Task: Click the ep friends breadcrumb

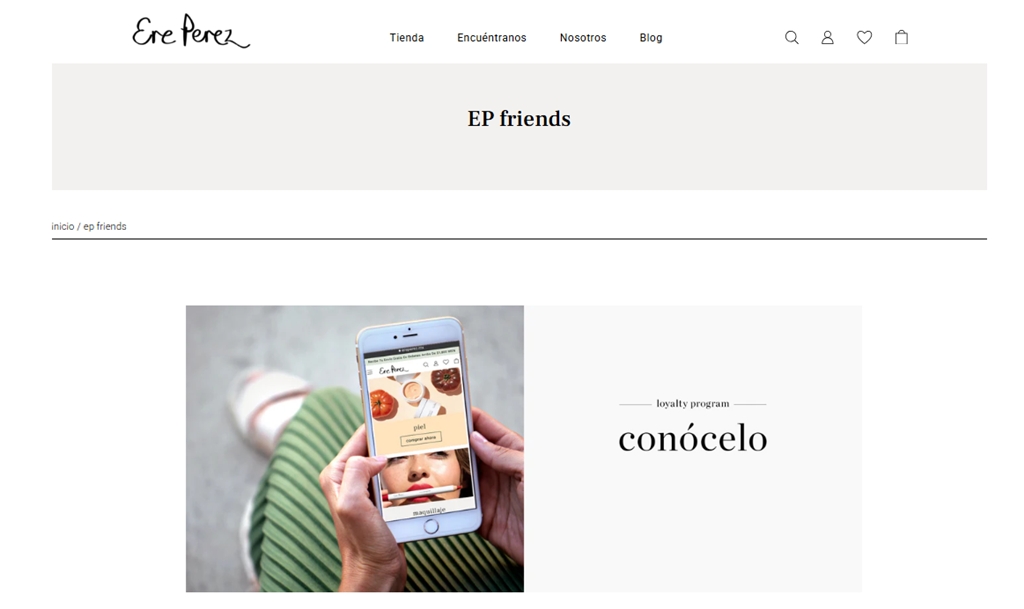Action: pyautogui.click(x=104, y=226)
